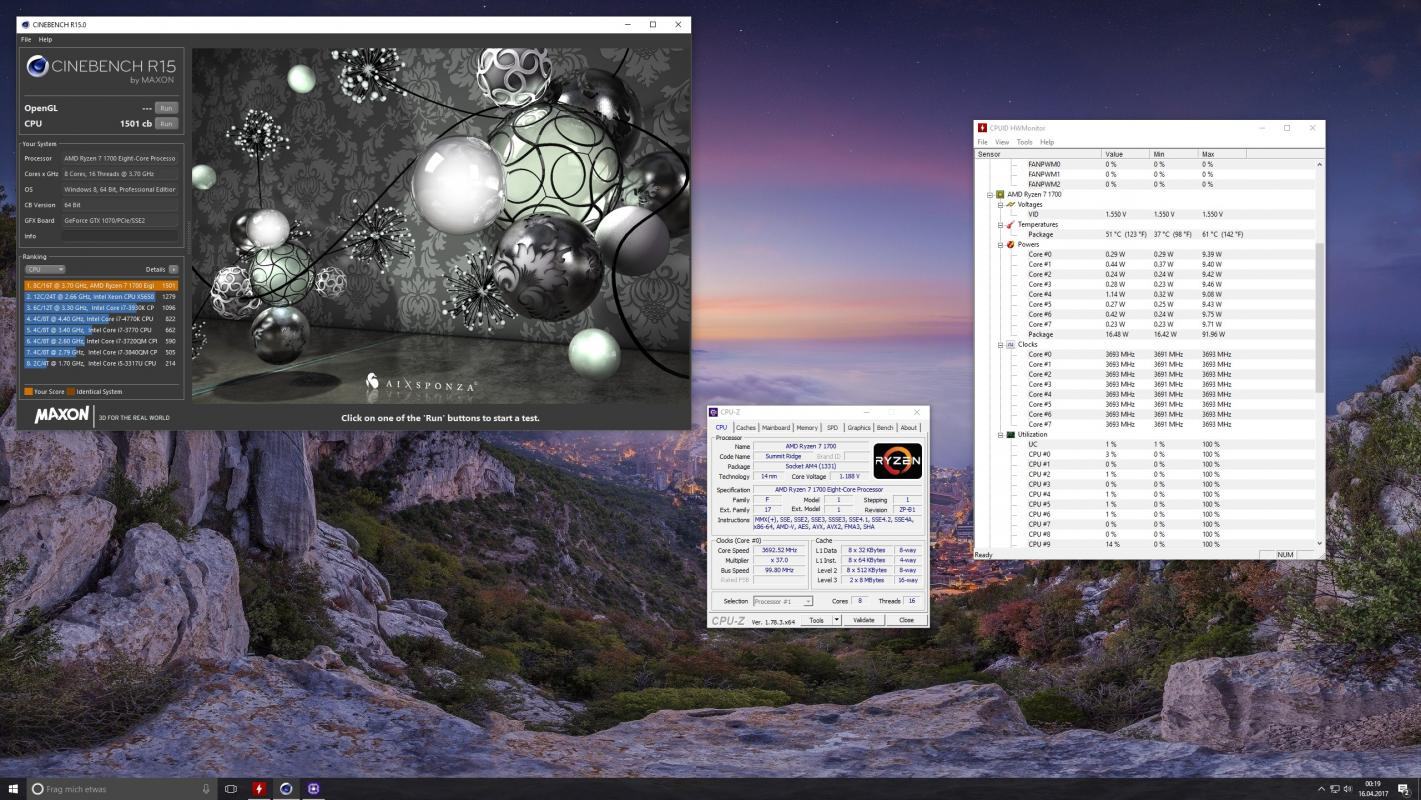
Task: Open CPU-Z from the taskbar
Action: tap(314, 789)
